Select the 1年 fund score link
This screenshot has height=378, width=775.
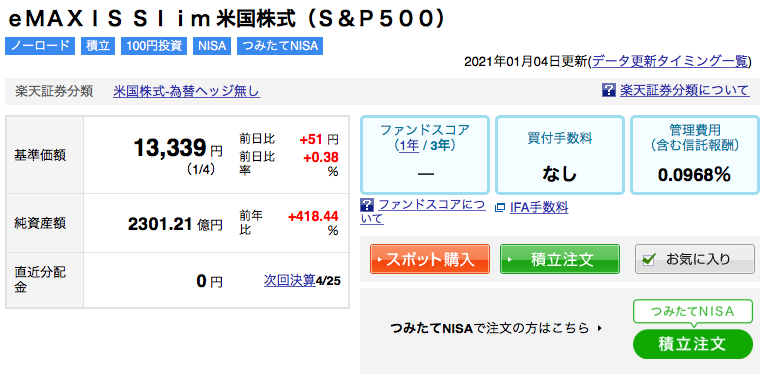point(407,146)
